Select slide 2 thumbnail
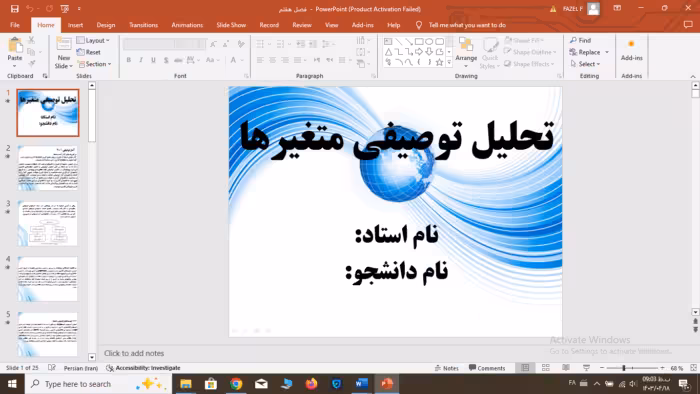 tap(48, 168)
